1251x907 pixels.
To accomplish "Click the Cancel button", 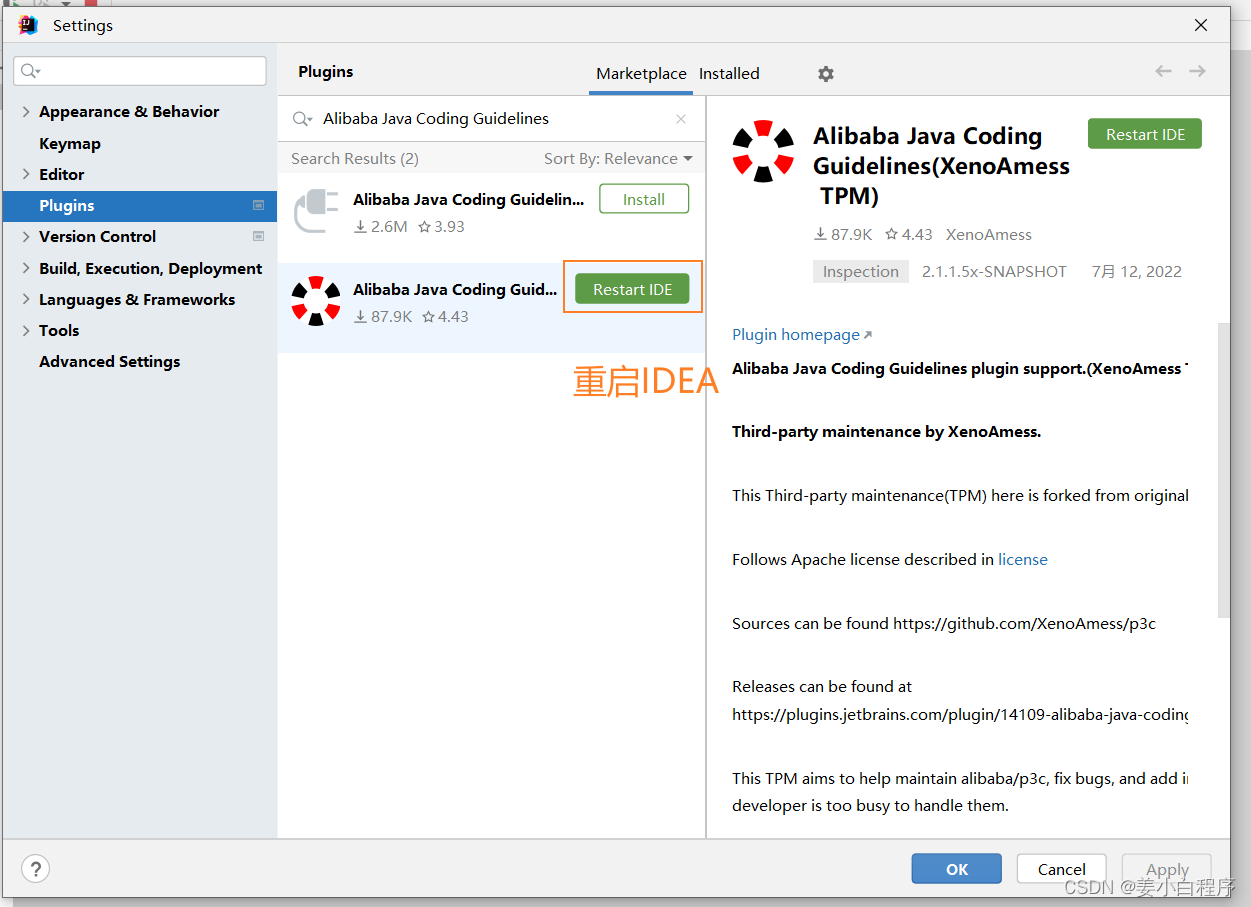I will [x=1061, y=869].
